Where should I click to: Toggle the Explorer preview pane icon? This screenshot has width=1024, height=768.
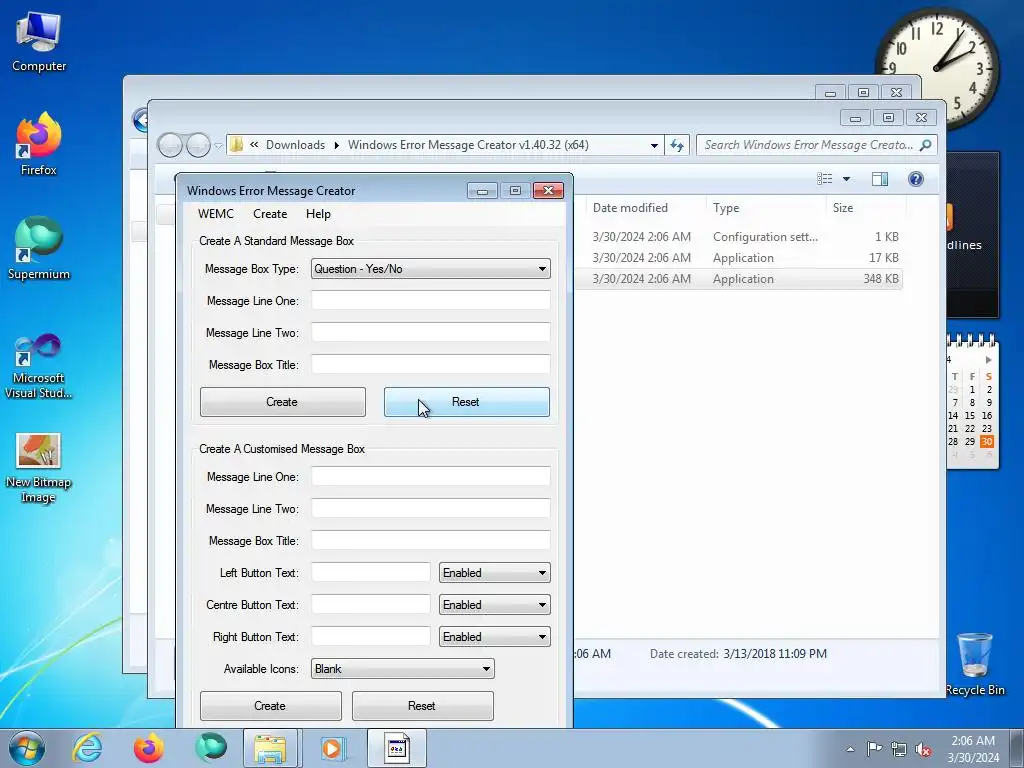[x=880, y=179]
